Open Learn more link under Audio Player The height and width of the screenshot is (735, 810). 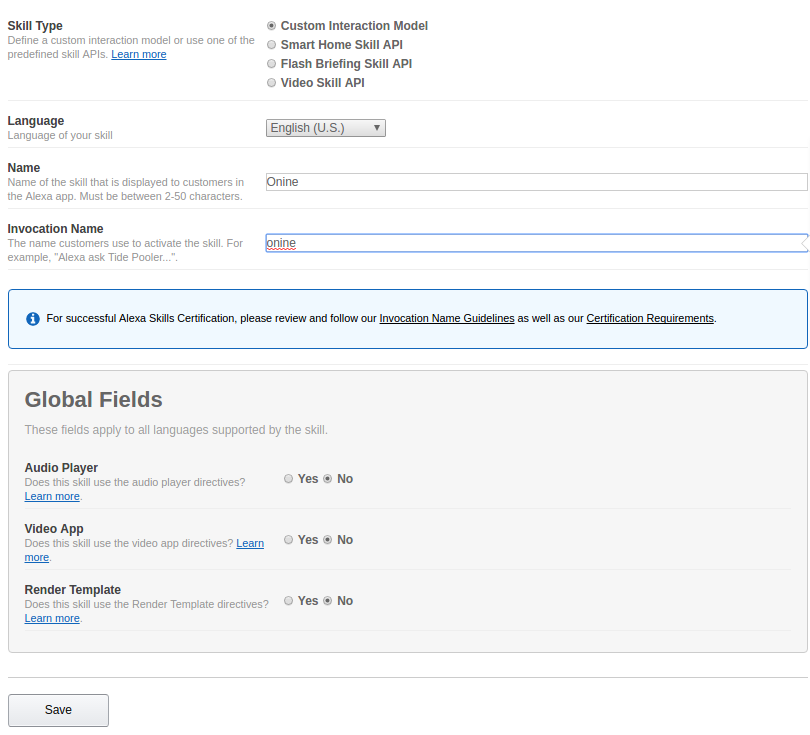pos(52,496)
